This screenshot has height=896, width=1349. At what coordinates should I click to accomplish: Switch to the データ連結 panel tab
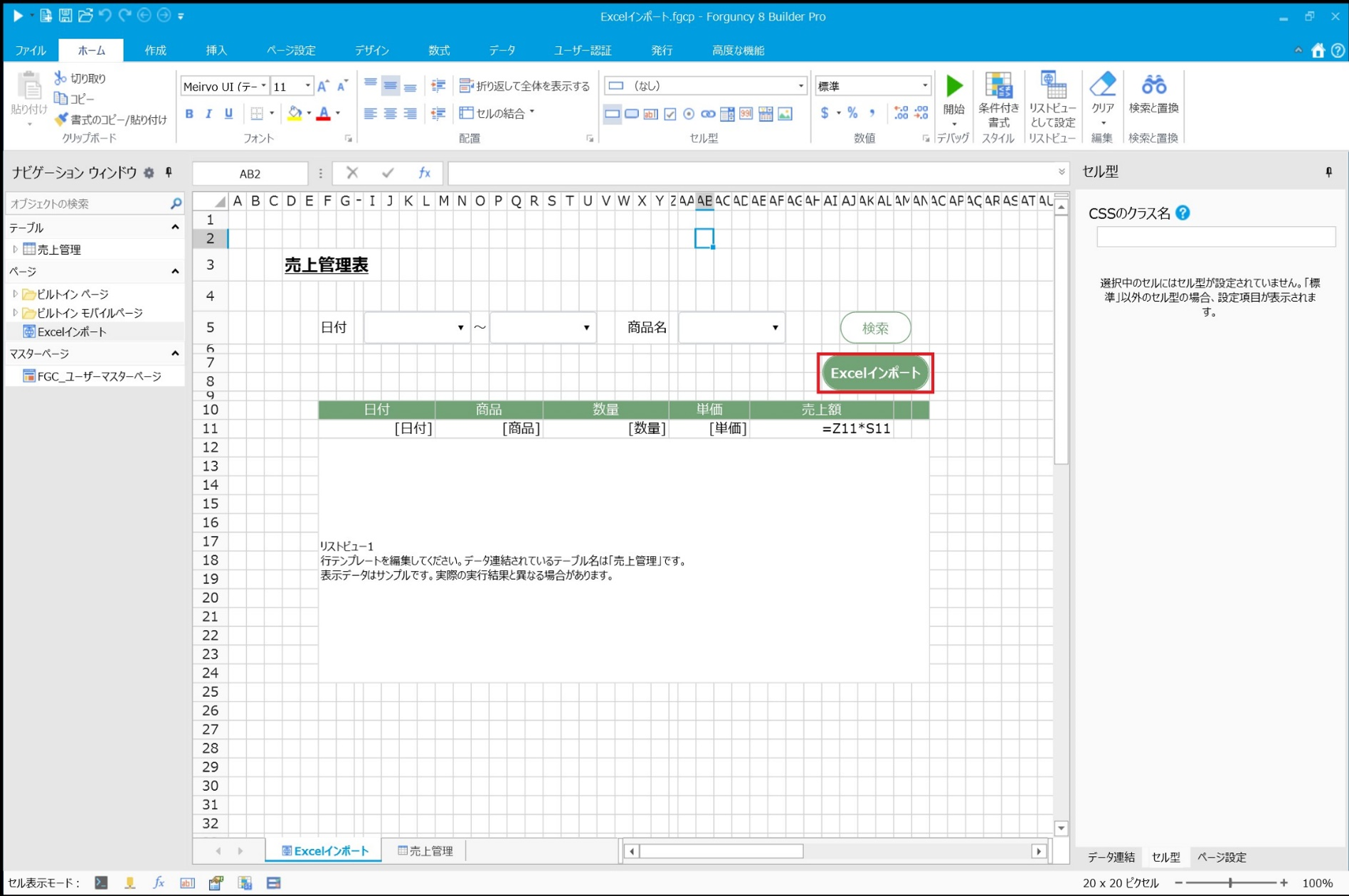tap(1111, 857)
